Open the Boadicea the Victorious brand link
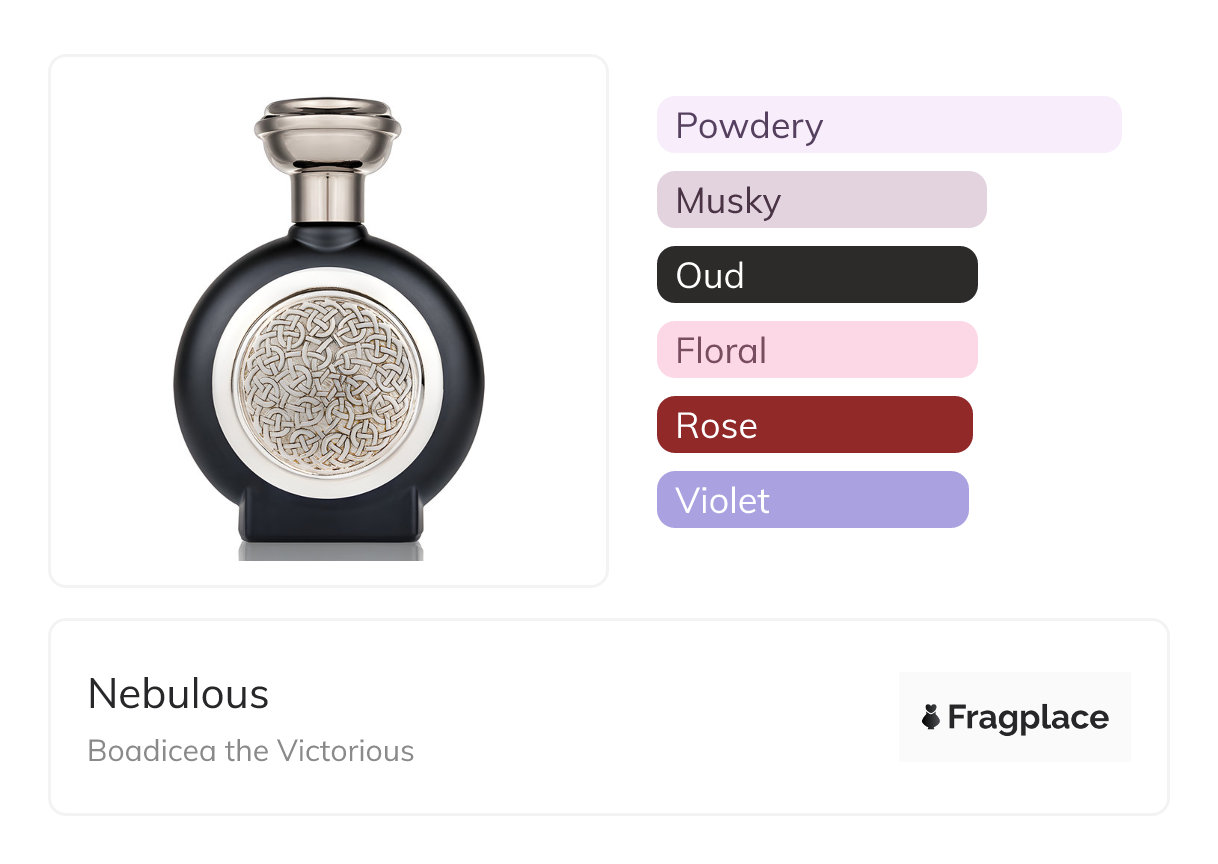Screen dimensions: 1218x864 [250, 750]
